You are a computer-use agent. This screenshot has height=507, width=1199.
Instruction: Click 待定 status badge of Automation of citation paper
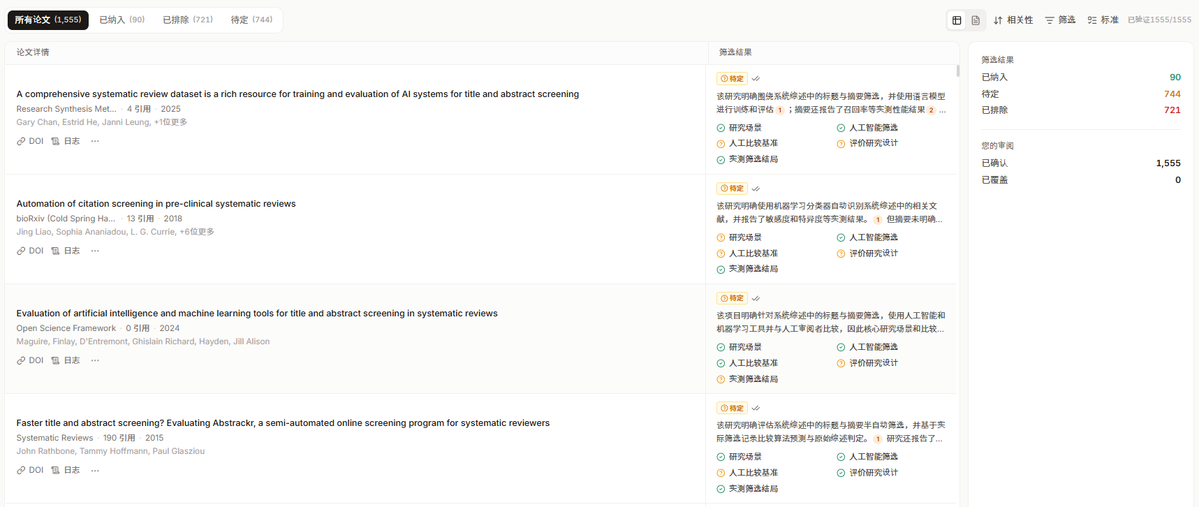pyautogui.click(x=732, y=188)
